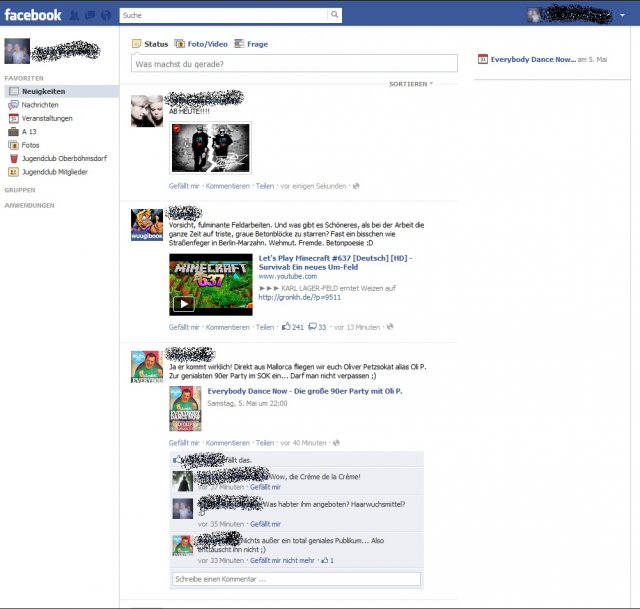Click thumbs-up 1 count on last comment
Screen dimensions: 640x609
328,560
